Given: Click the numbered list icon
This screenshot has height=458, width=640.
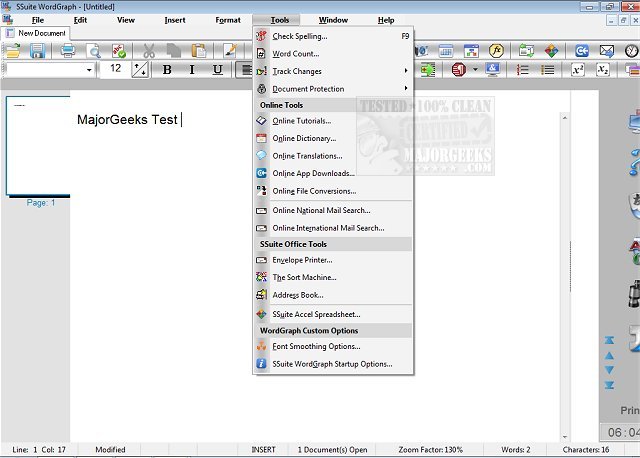Looking at the screenshot, I should click(522, 70).
